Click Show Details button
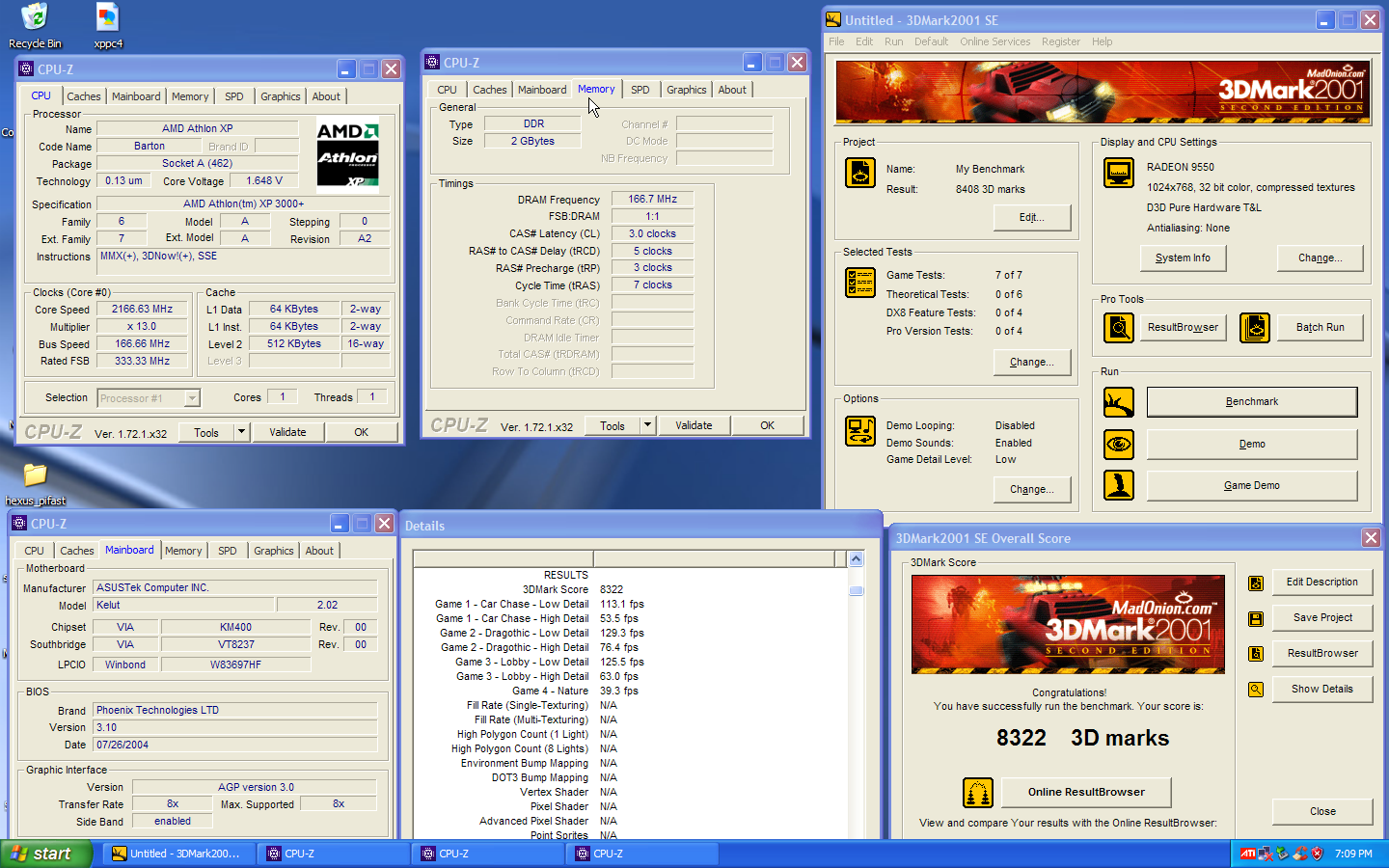 click(x=1322, y=690)
